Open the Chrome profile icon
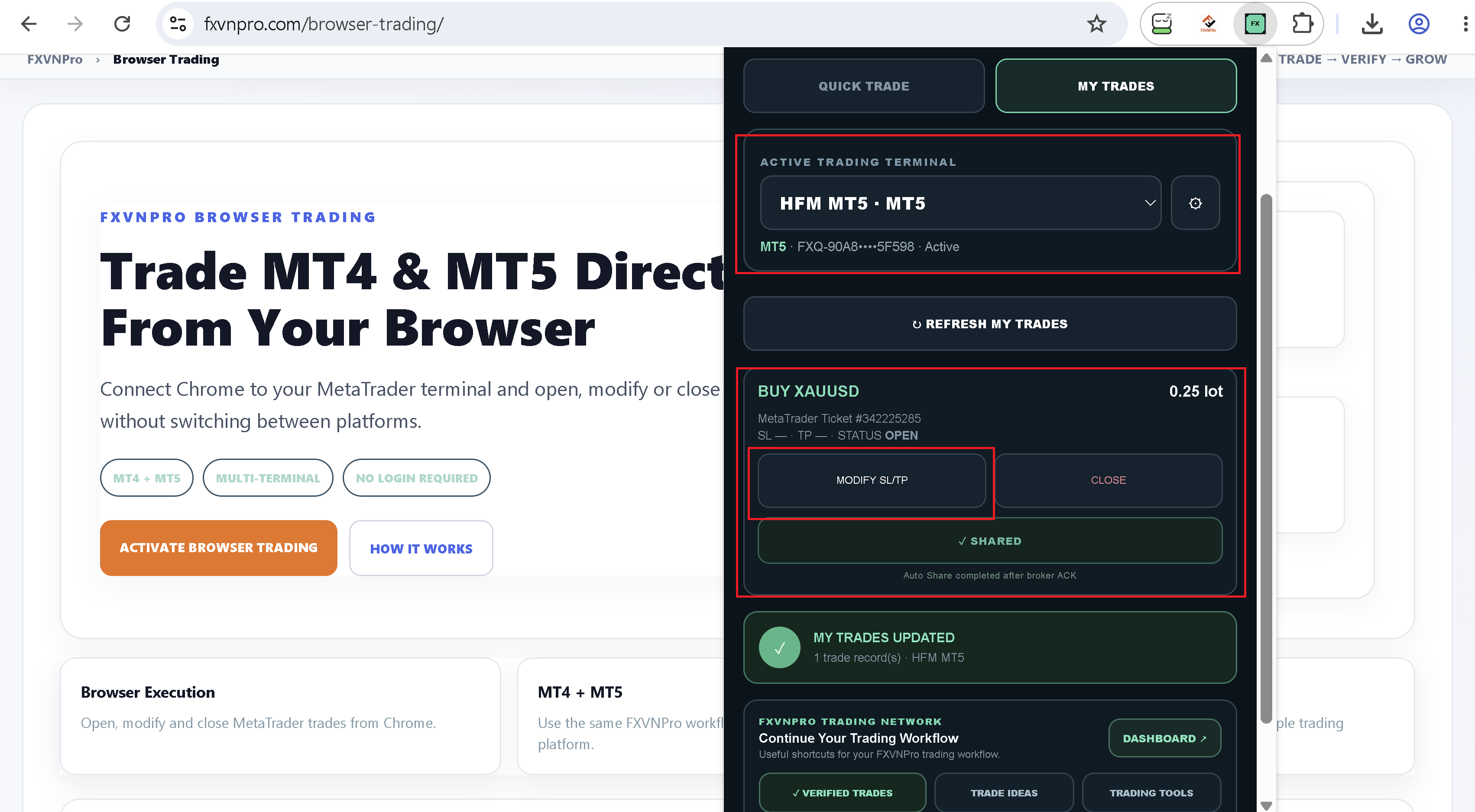This screenshot has height=812, width=1475. 1419,23
